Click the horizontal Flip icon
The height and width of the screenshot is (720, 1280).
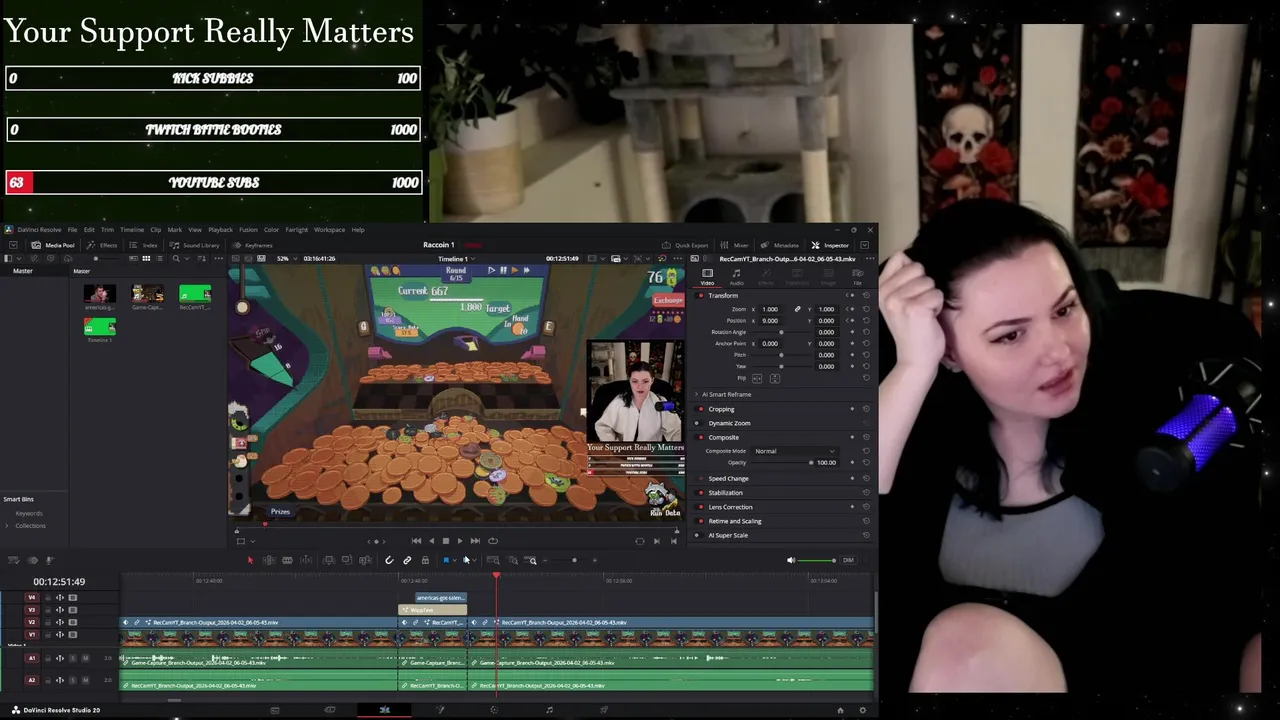pos(757,378)
